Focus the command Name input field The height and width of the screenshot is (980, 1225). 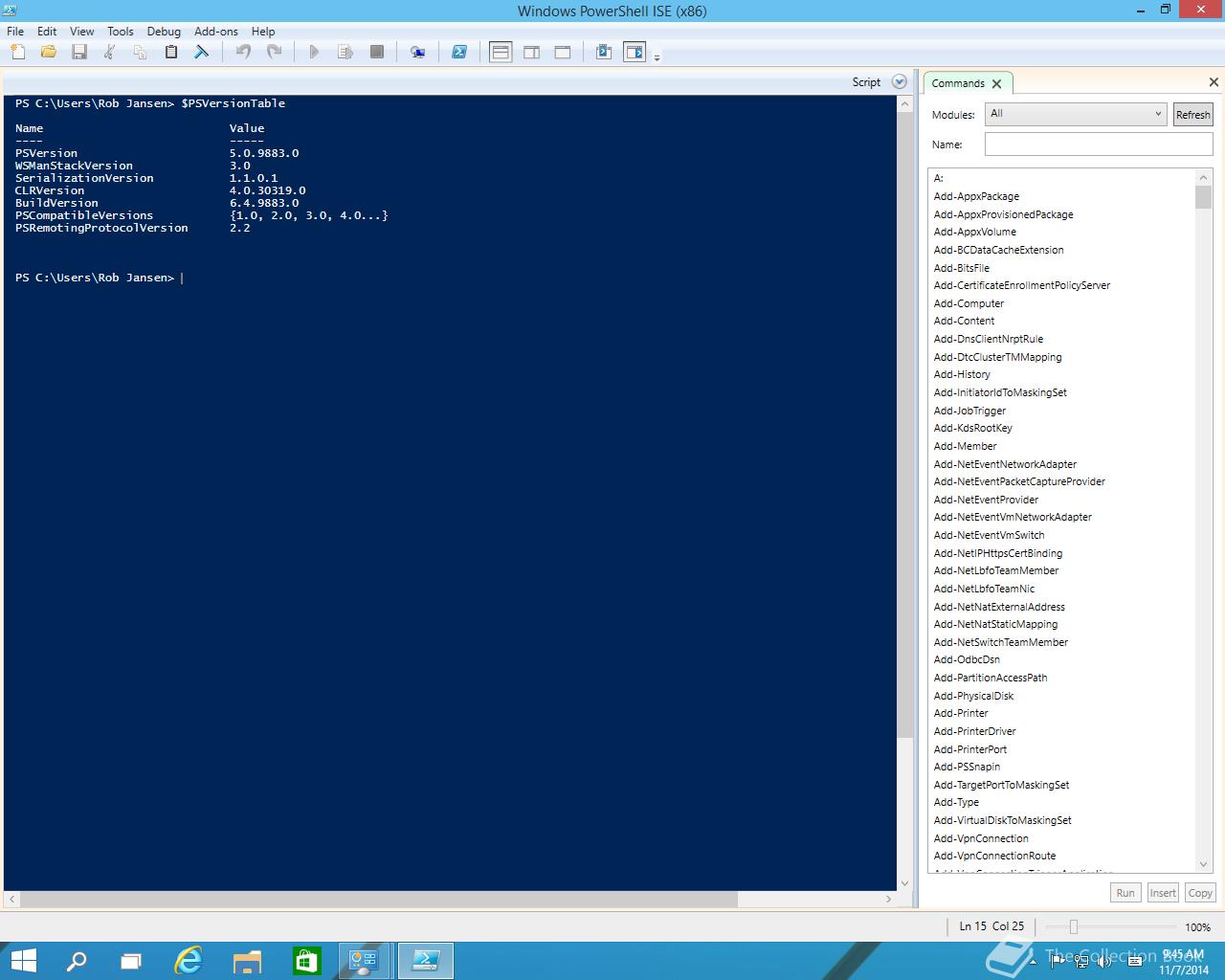coord(1099,145)
